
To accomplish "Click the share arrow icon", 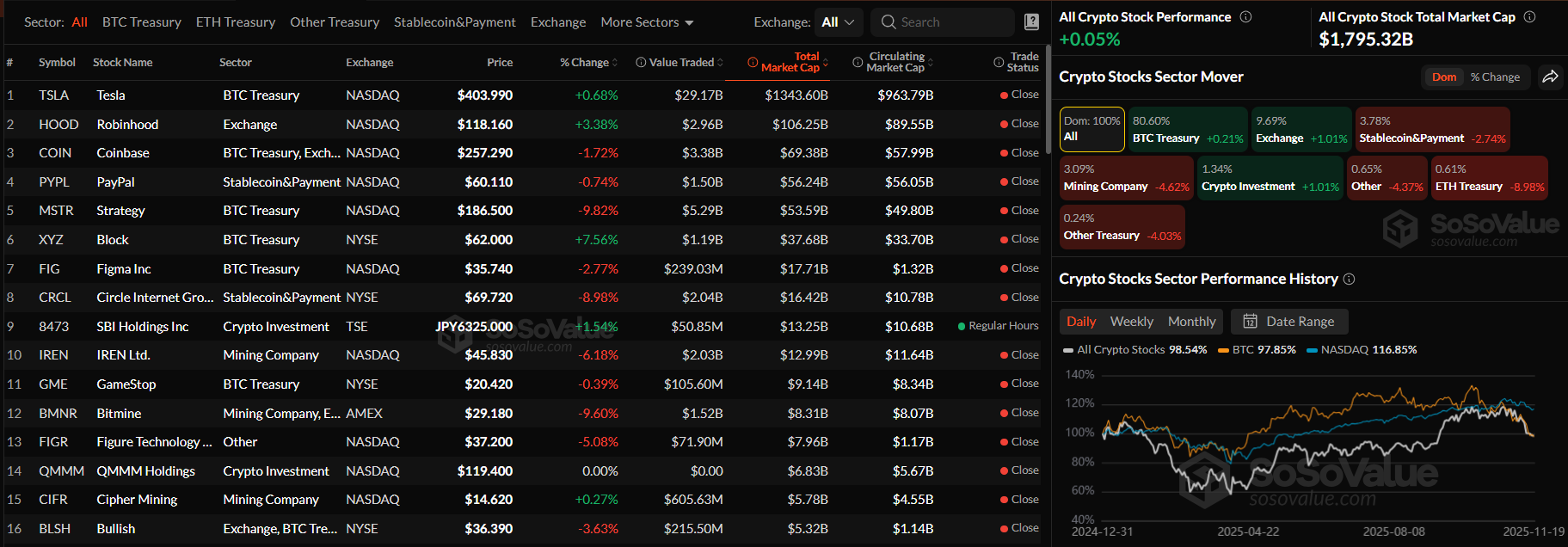I will (1550, 77).
